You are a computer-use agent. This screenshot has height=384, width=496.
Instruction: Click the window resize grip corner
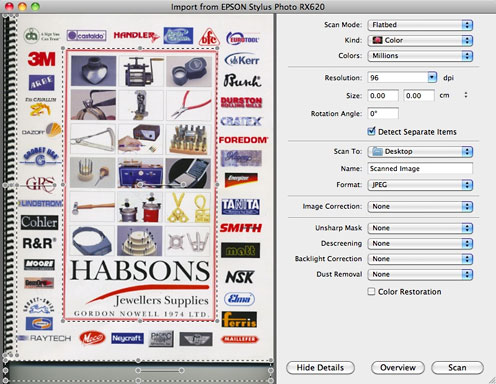492,380
